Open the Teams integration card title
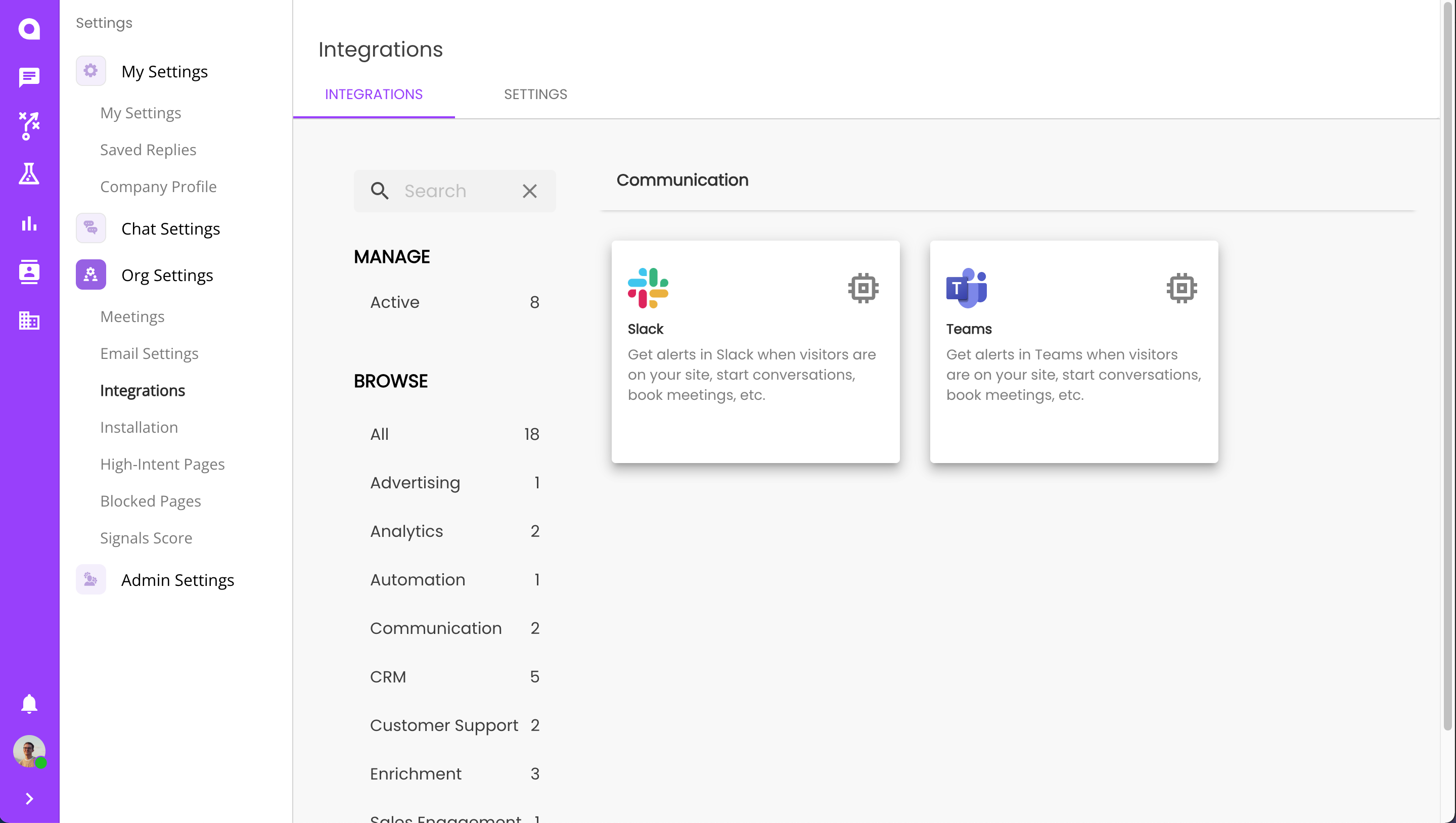 (x=969, y=329)
